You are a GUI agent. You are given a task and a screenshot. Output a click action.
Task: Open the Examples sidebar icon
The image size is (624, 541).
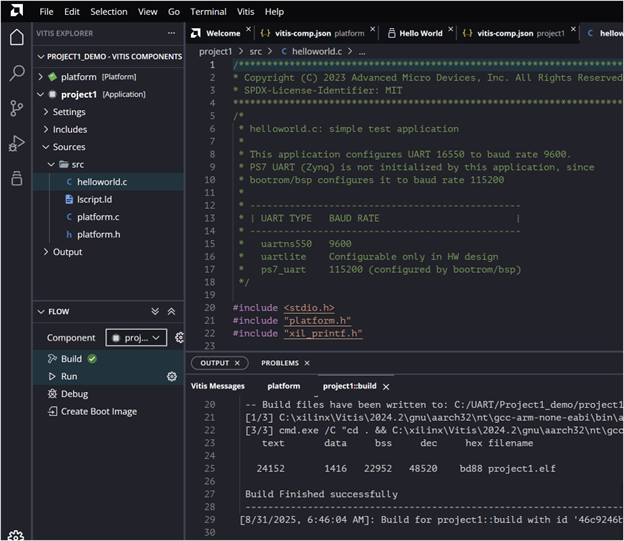pyautogui.click(x=16, y=178)
